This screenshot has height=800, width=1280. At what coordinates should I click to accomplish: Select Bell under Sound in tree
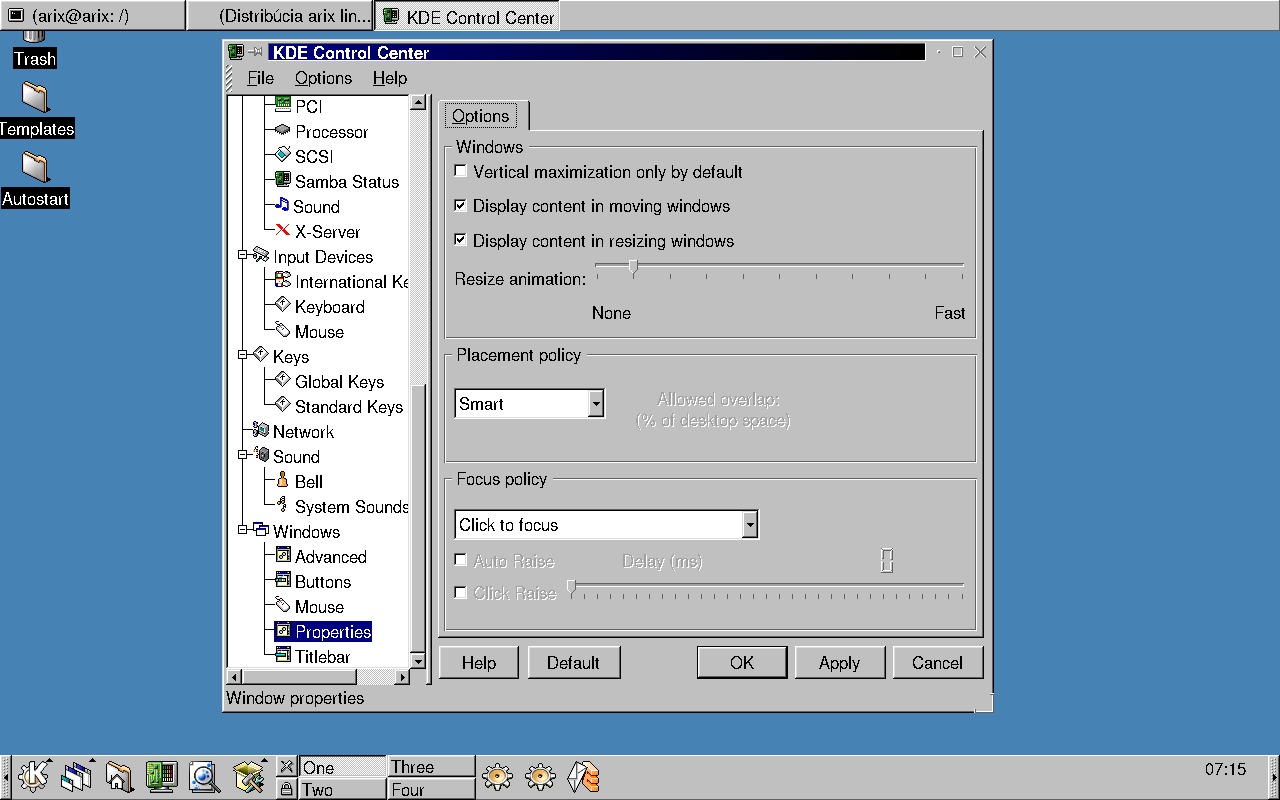[308, 482]
